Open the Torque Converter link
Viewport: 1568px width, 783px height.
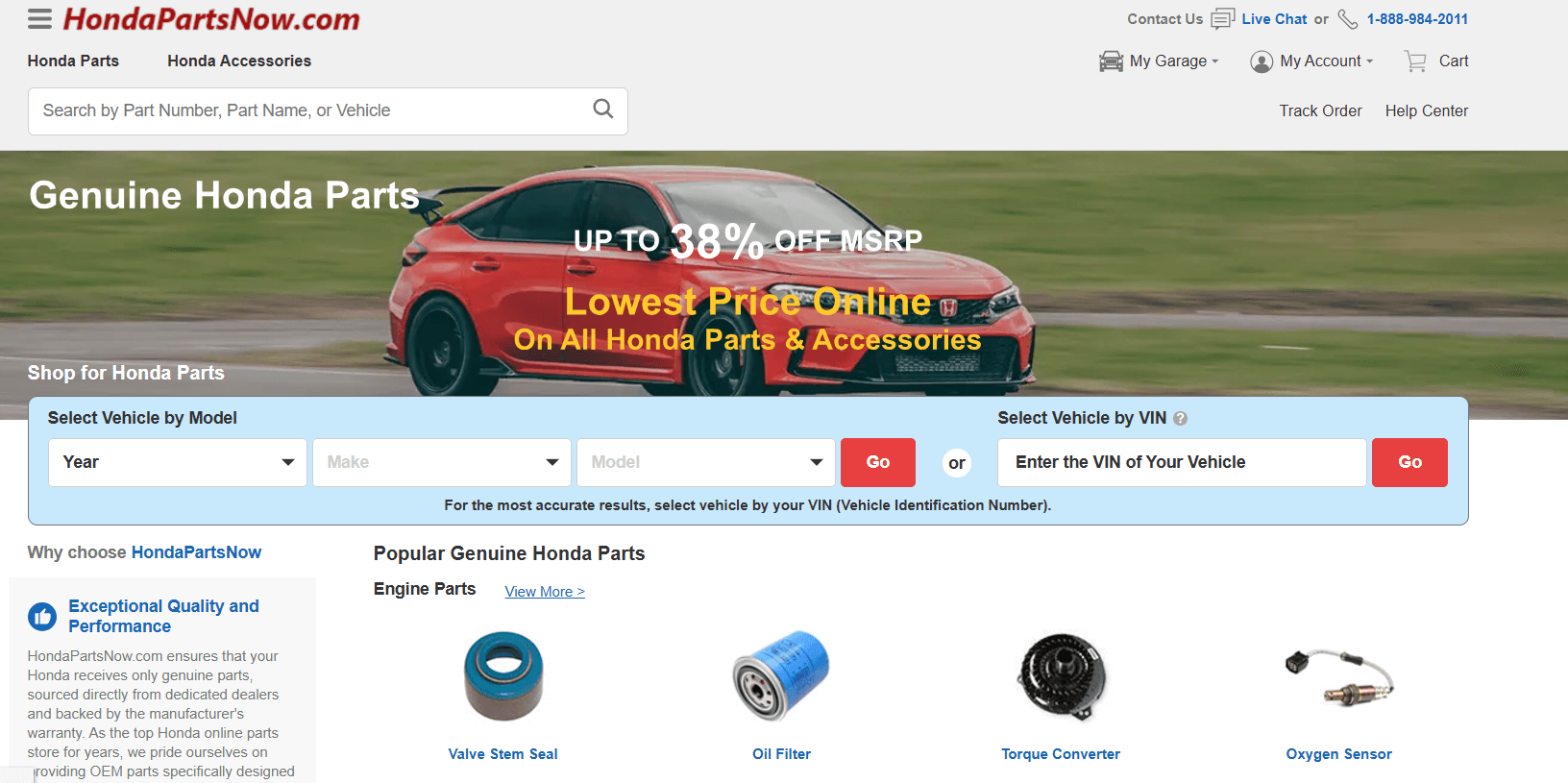[x=1061, y=754]
